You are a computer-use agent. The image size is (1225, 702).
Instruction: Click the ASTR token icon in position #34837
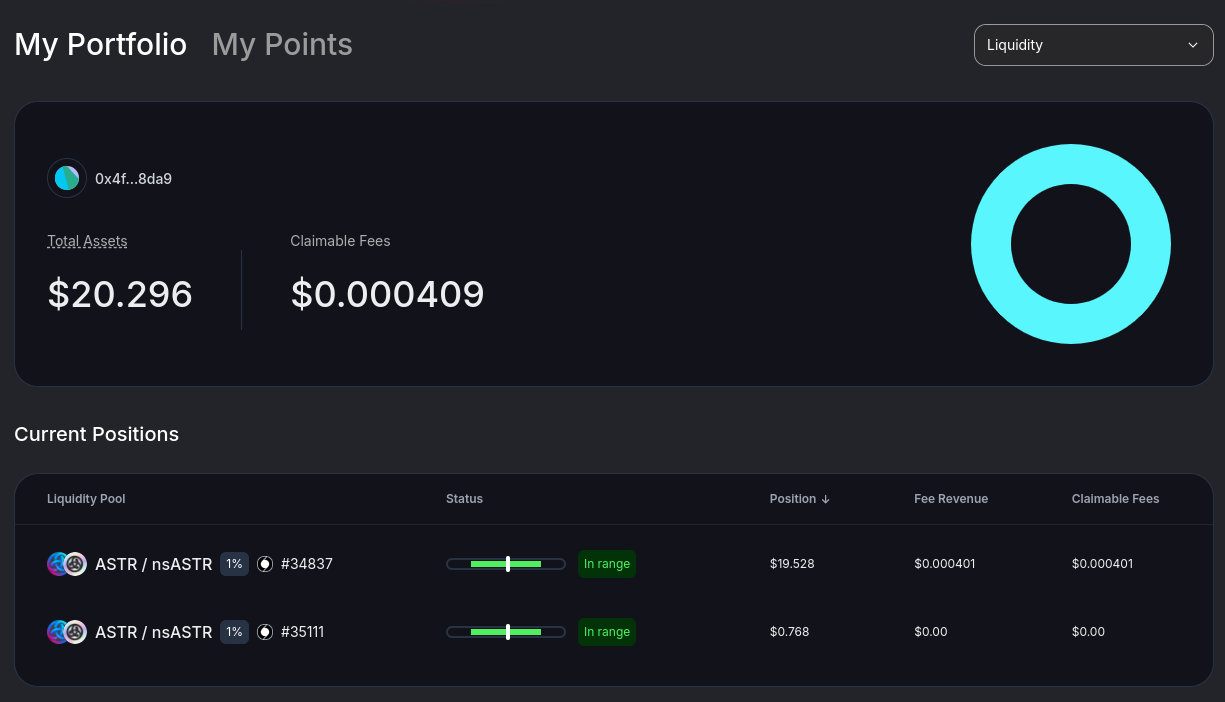[58, 564]
